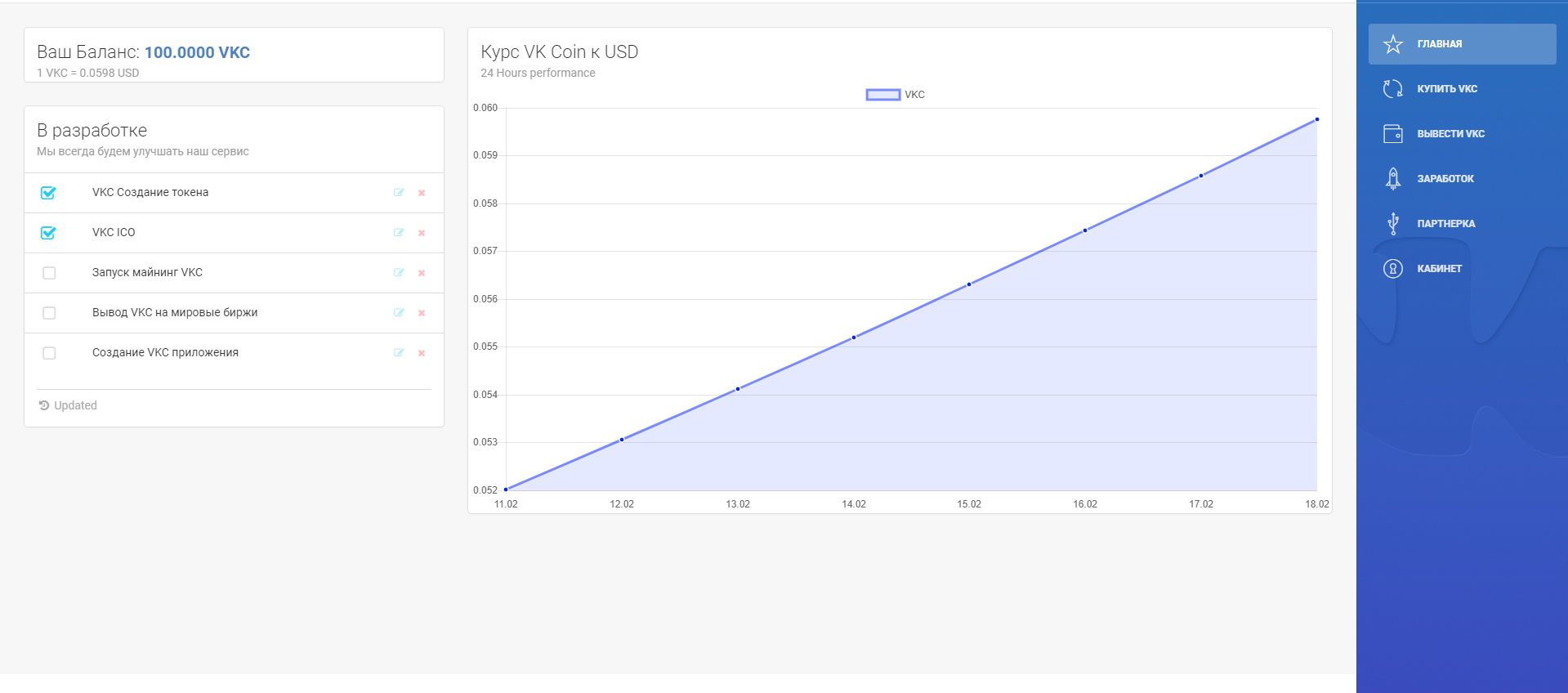Edit the VKC ICO task
This screenshot has width=1568, height=693.
399,233
